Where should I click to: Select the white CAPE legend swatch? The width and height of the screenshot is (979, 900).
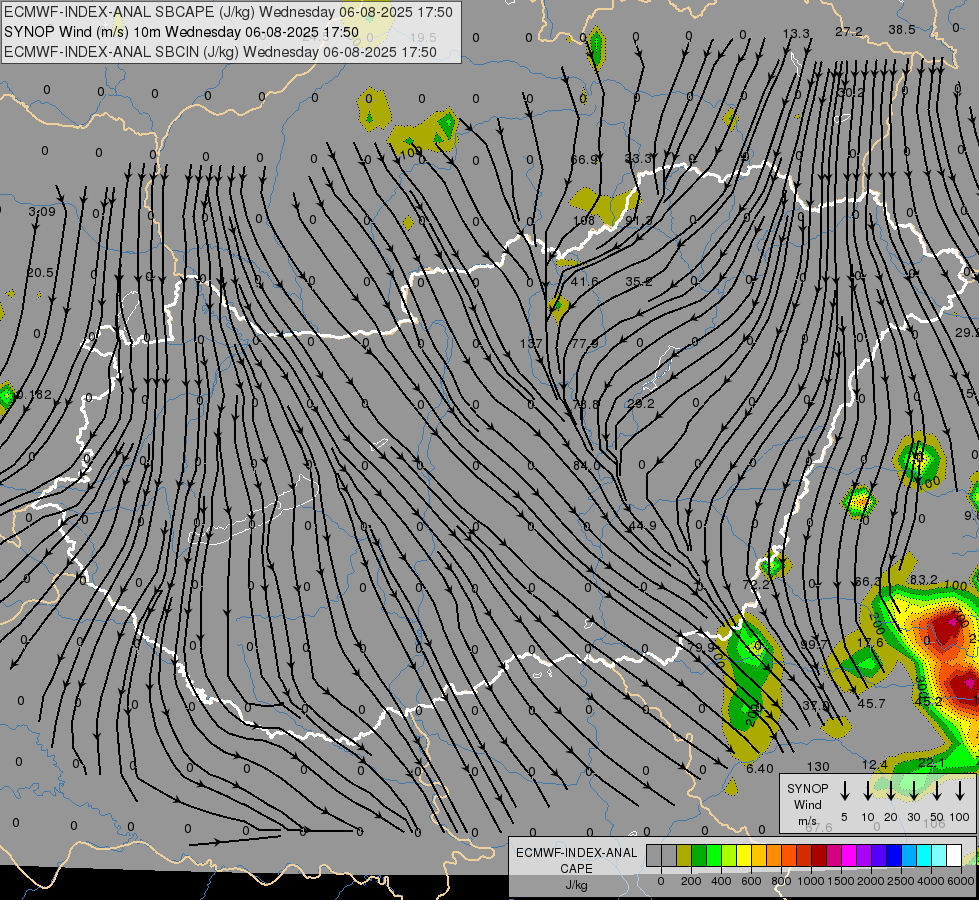(953, 855)
